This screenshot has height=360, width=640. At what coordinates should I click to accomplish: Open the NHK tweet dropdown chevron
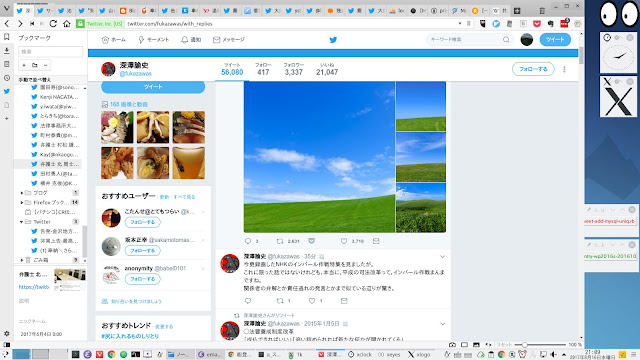442,257
